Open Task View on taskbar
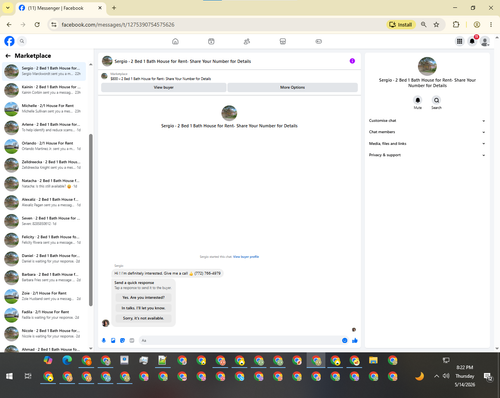The width and height of the screenshot is (500, 398). pyautogui.click(x=28, y=376)
